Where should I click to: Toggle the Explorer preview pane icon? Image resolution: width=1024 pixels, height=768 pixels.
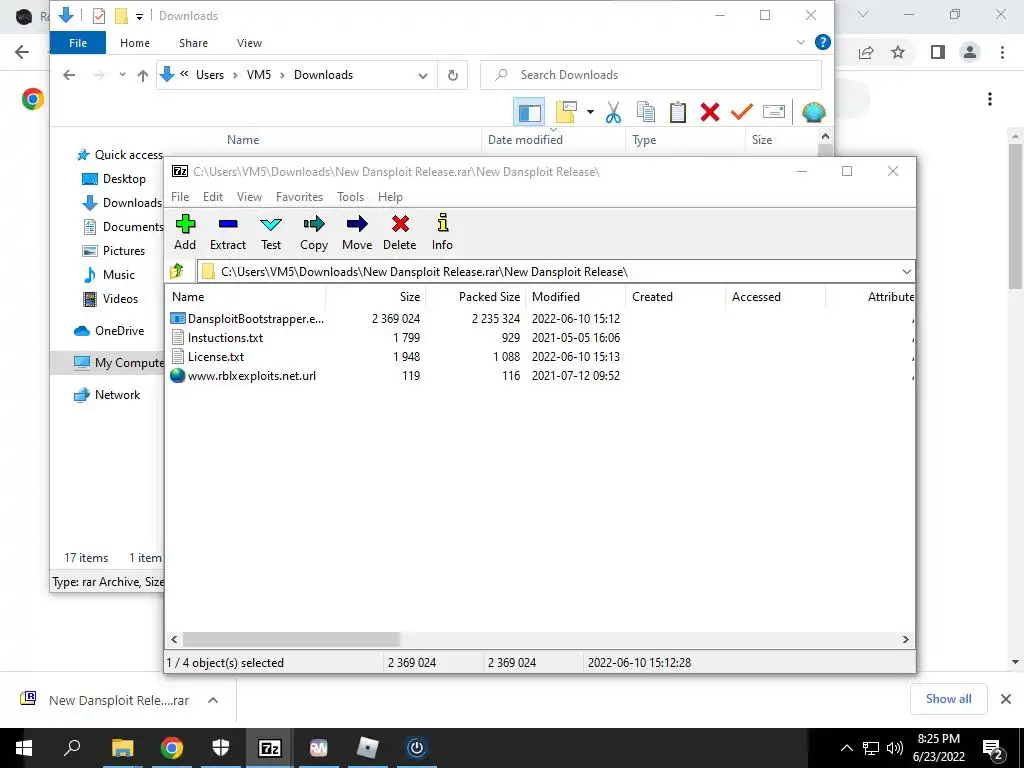pos(529,112)
